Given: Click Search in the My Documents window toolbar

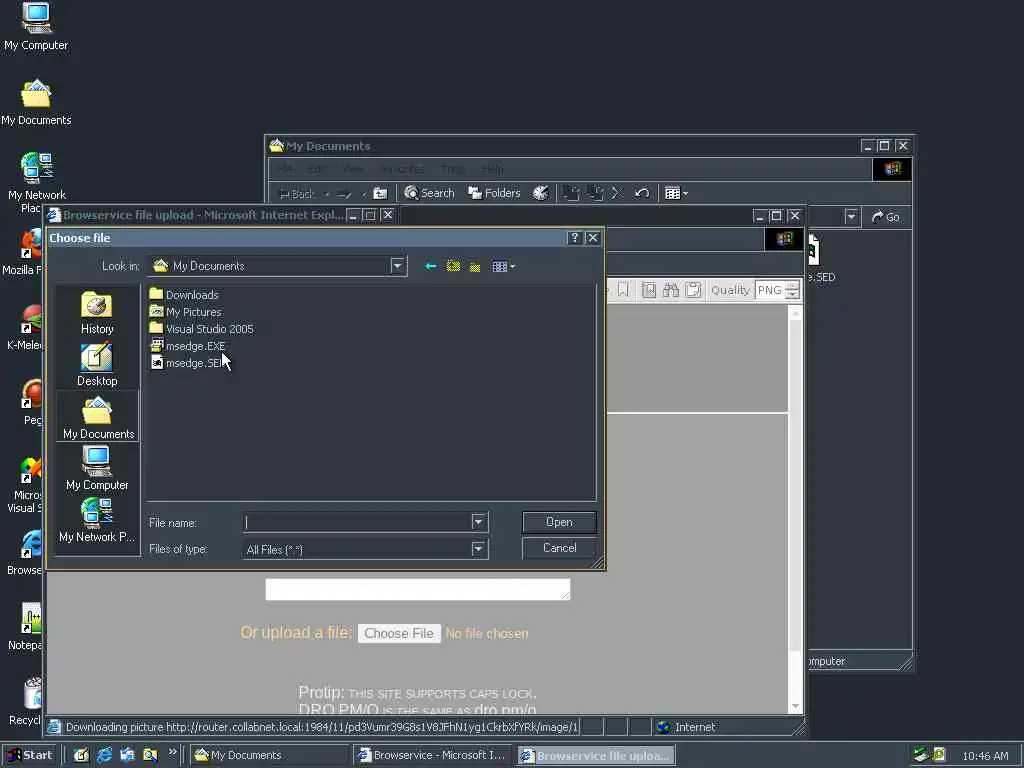Looking at the screenshot, I should [x=429, y=193].
